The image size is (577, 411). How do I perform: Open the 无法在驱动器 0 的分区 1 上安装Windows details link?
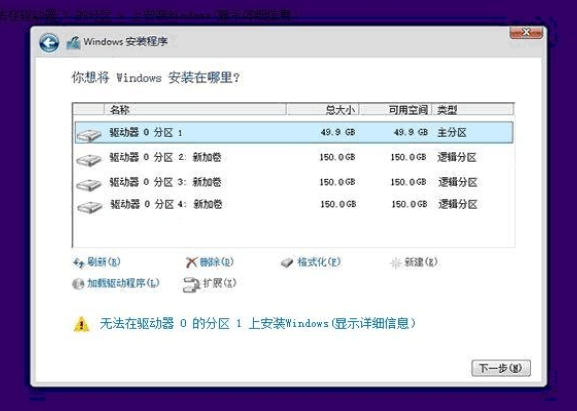coord(257,323)
